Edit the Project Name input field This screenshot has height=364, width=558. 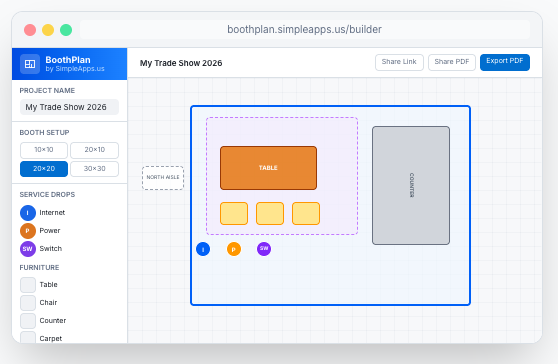pos(69,107)
